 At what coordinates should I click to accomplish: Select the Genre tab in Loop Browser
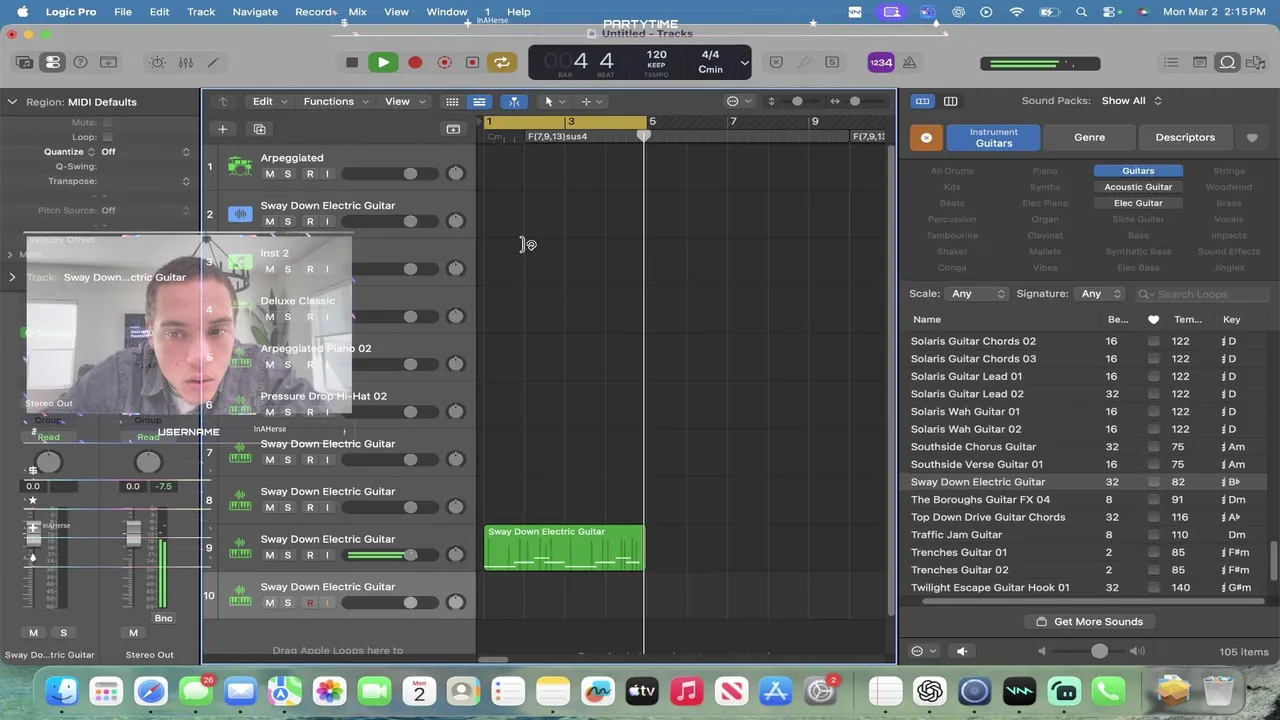(1089, 137)
